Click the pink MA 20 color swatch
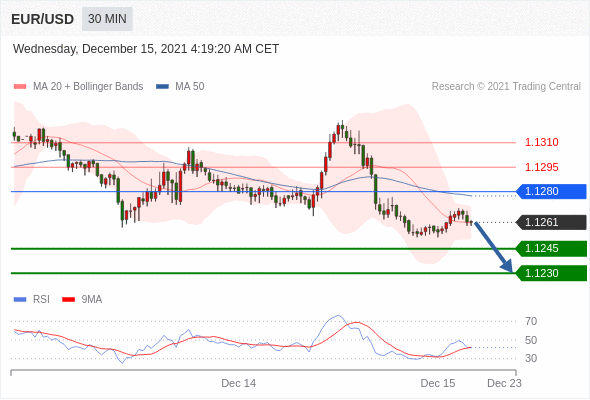The image size is (590, 400). (20, 87)
